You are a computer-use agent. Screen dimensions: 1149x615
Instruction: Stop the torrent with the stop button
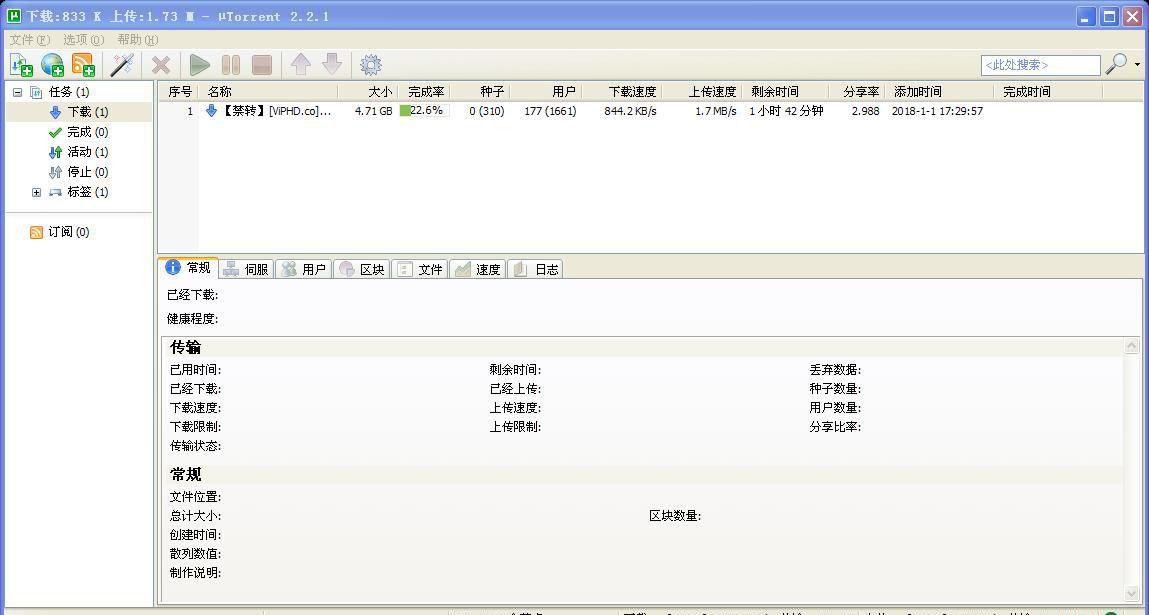pos(262,65)
